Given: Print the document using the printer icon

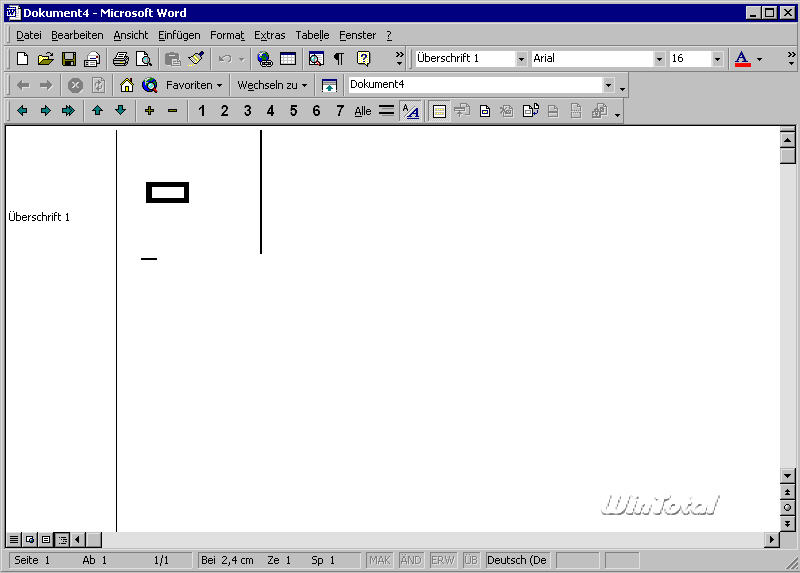Looking at the screenshot, I should click(120, 59).
